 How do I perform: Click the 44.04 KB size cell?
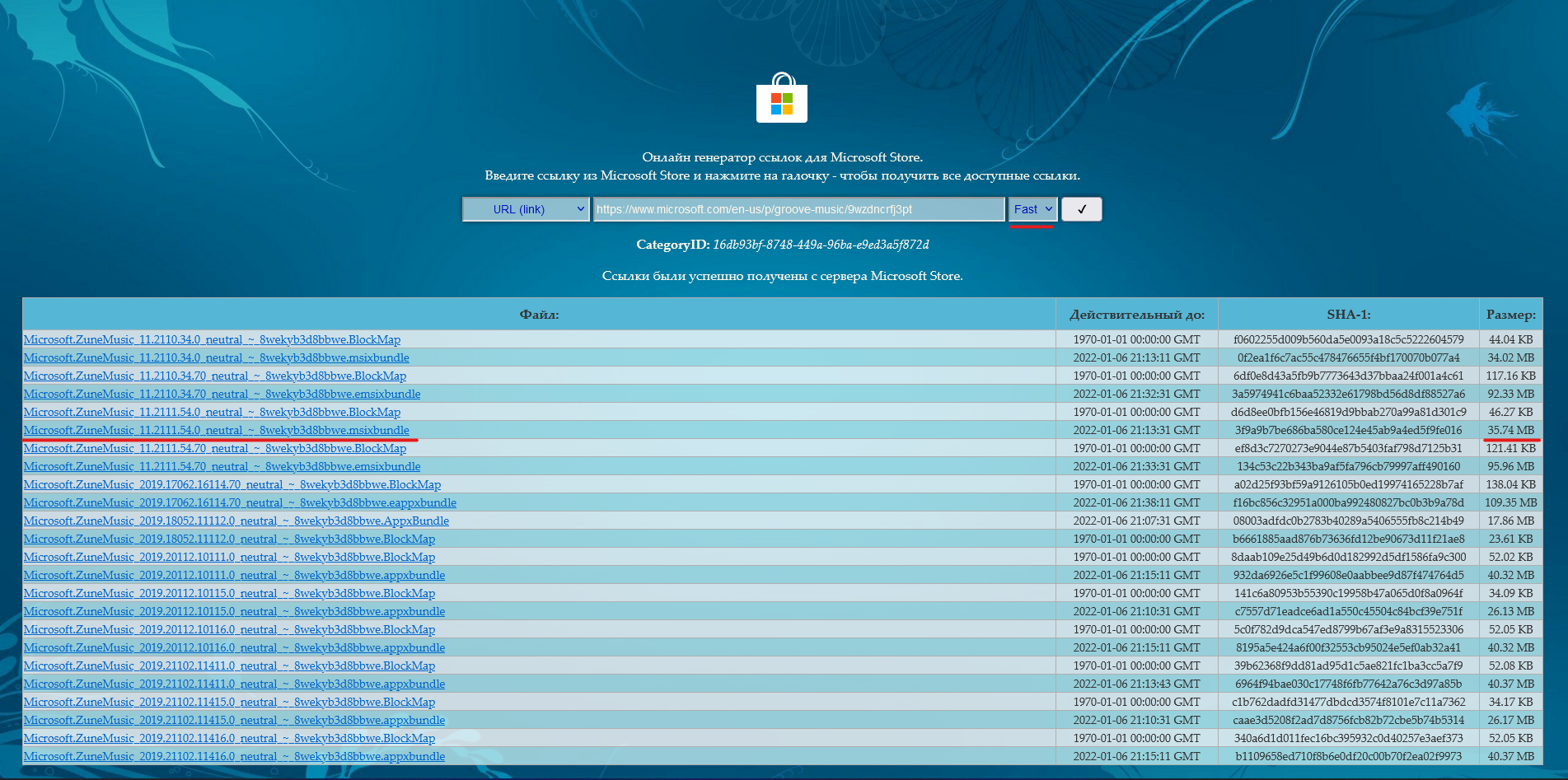[1511, 339]
